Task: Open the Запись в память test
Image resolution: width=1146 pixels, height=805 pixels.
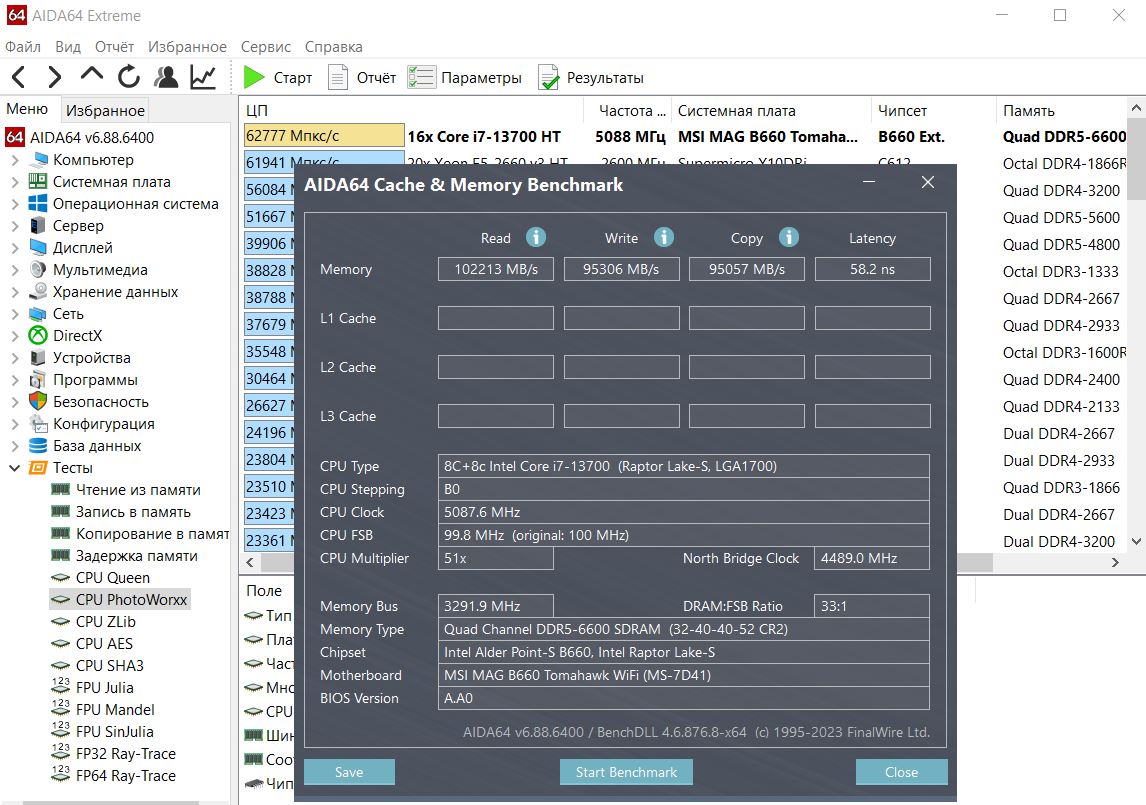Action: (133, 512)
